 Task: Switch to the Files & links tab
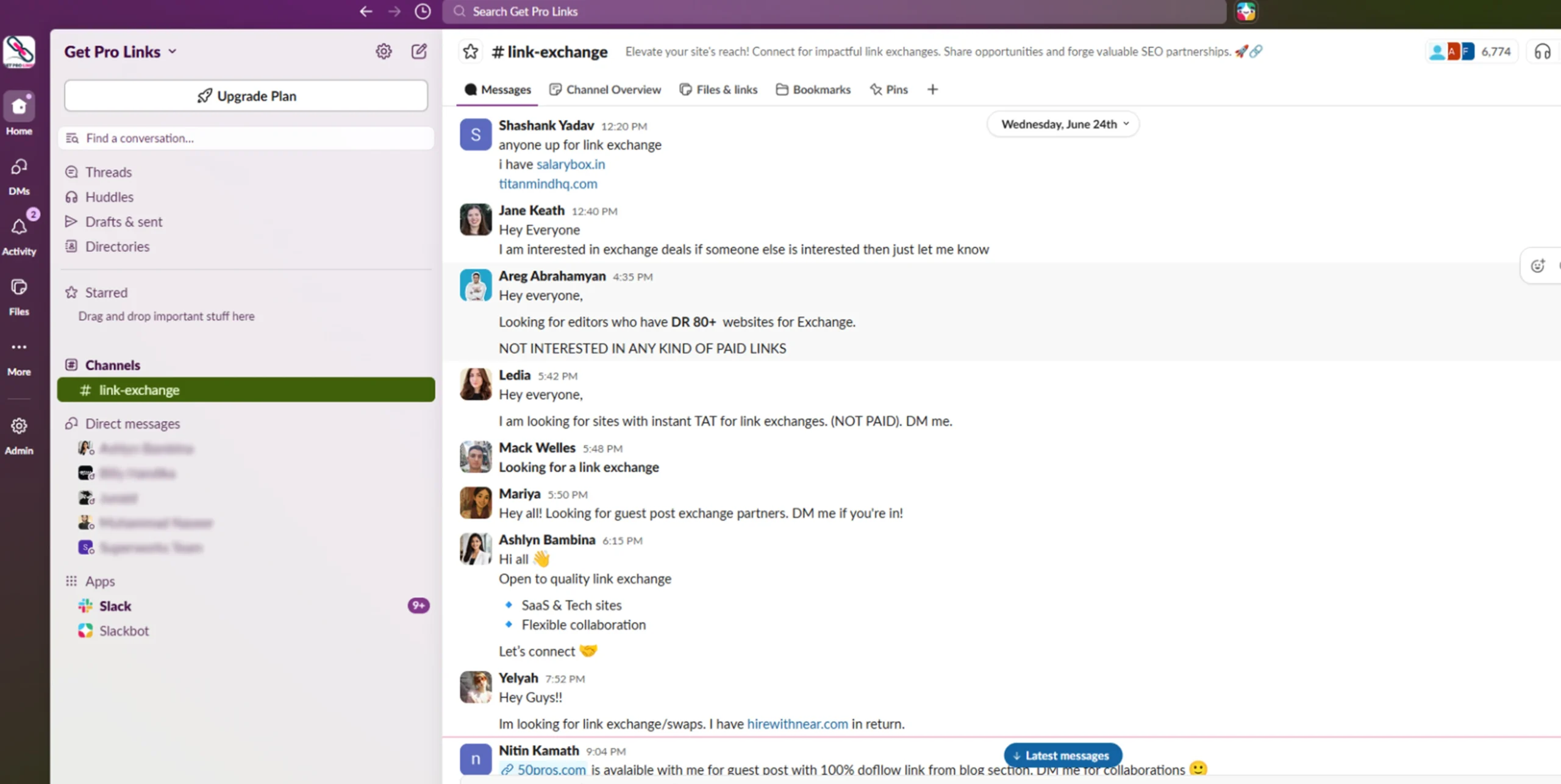point(718,90)
